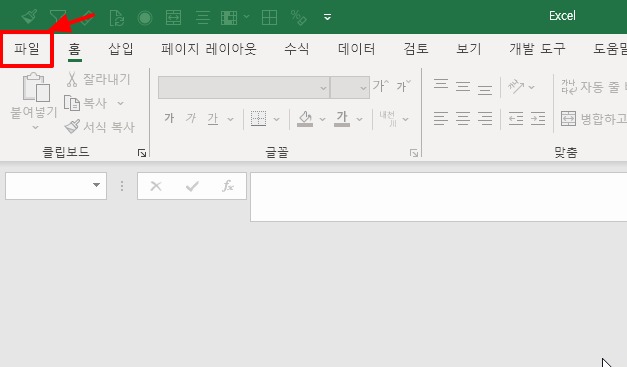Toggle bold 가 formatting
The height and width of the screenshot is (367, 627).
pos(169,118)
